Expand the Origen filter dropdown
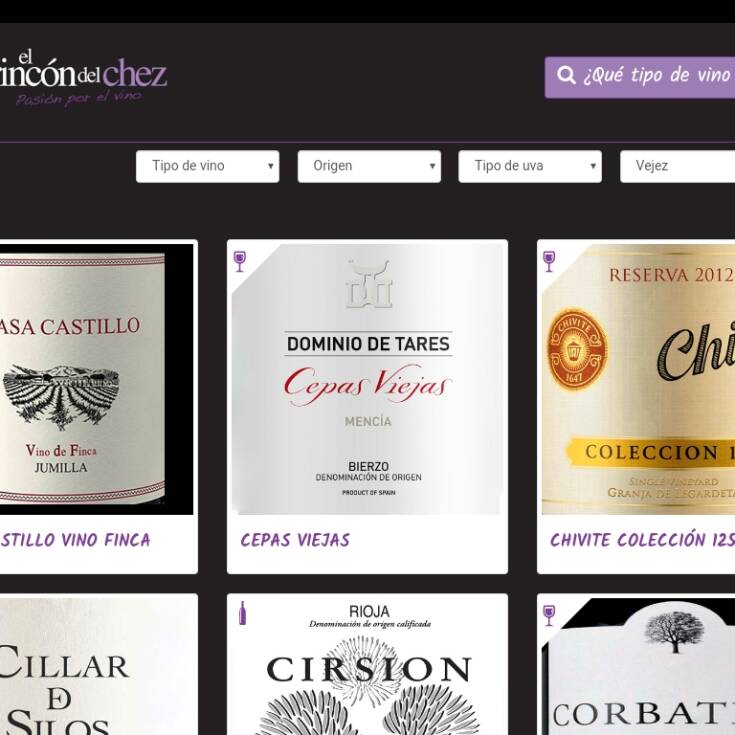Viewport: 735px width, 735px height. [369, 166]
